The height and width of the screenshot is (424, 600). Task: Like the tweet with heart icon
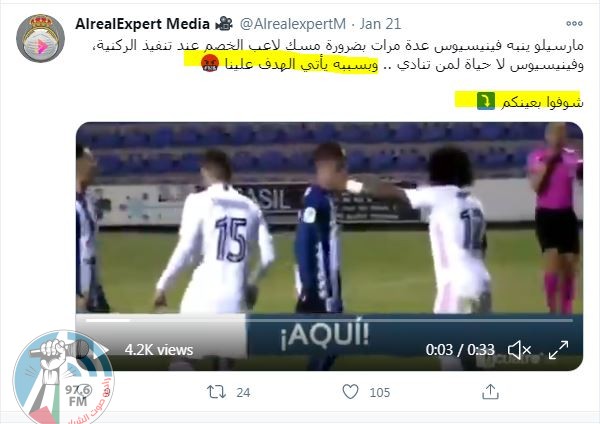(350, 392)
